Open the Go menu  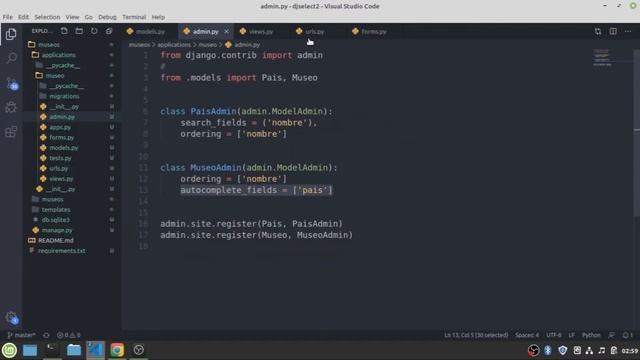click(89, 17)
